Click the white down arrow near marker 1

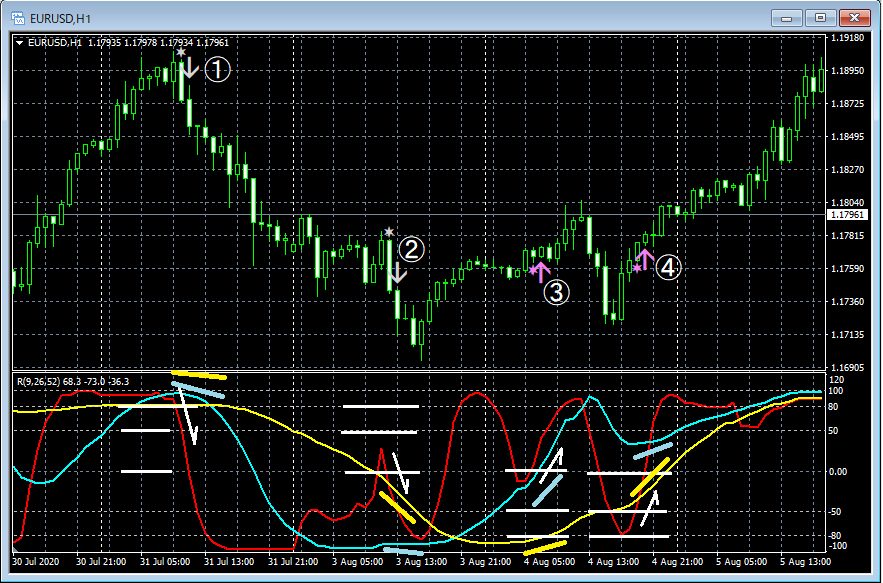[x=190, y=66]
